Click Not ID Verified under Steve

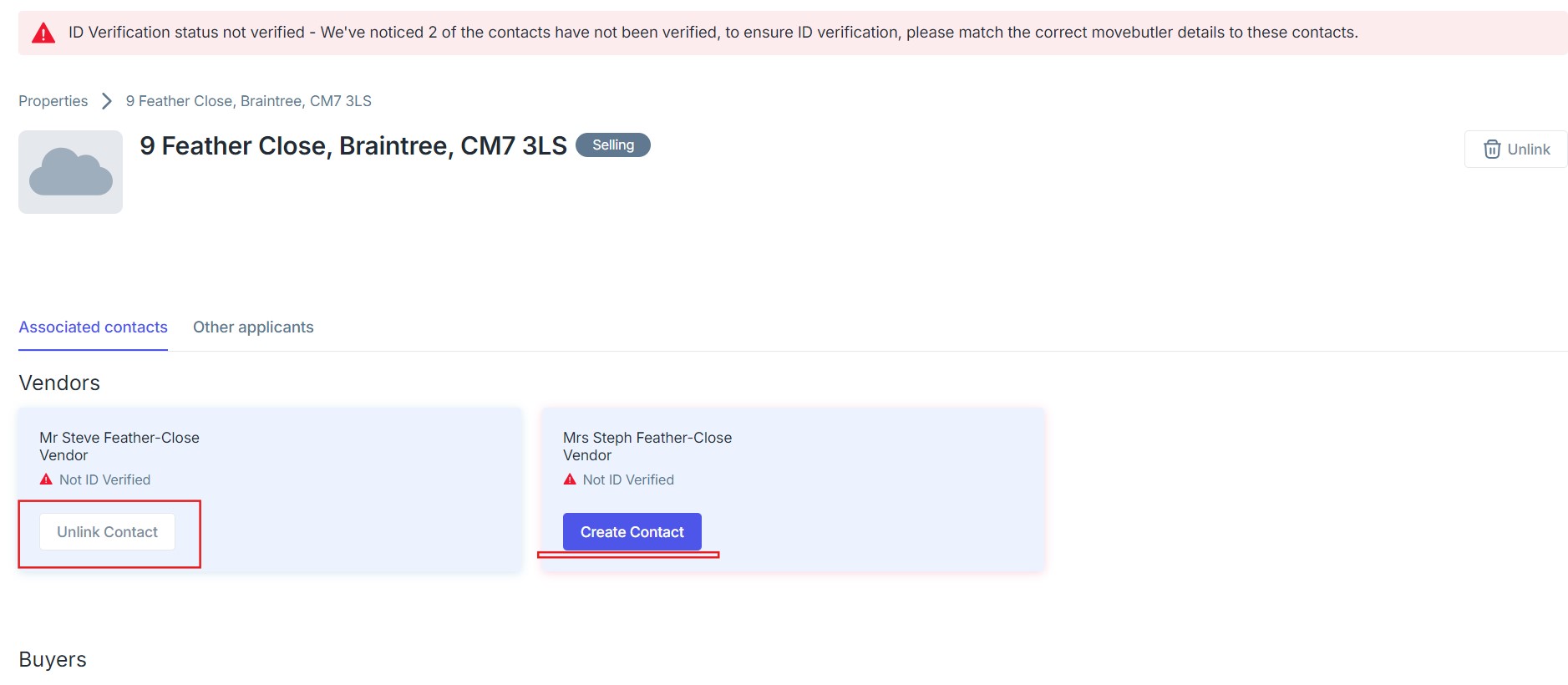coord(104,480)
